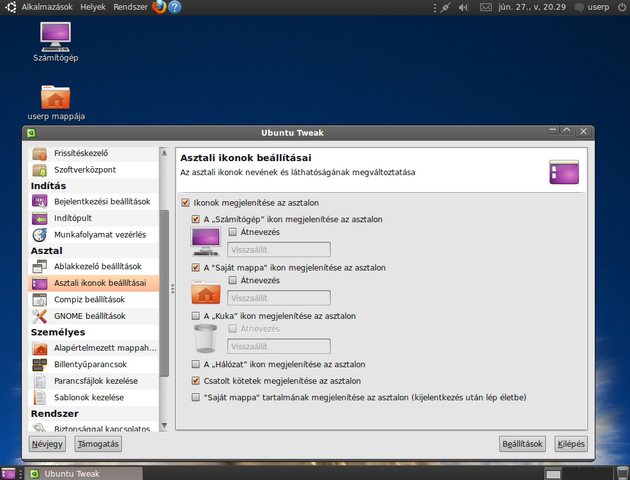Open the Helyek menu
Screen dimensions: 630x480
93,7
